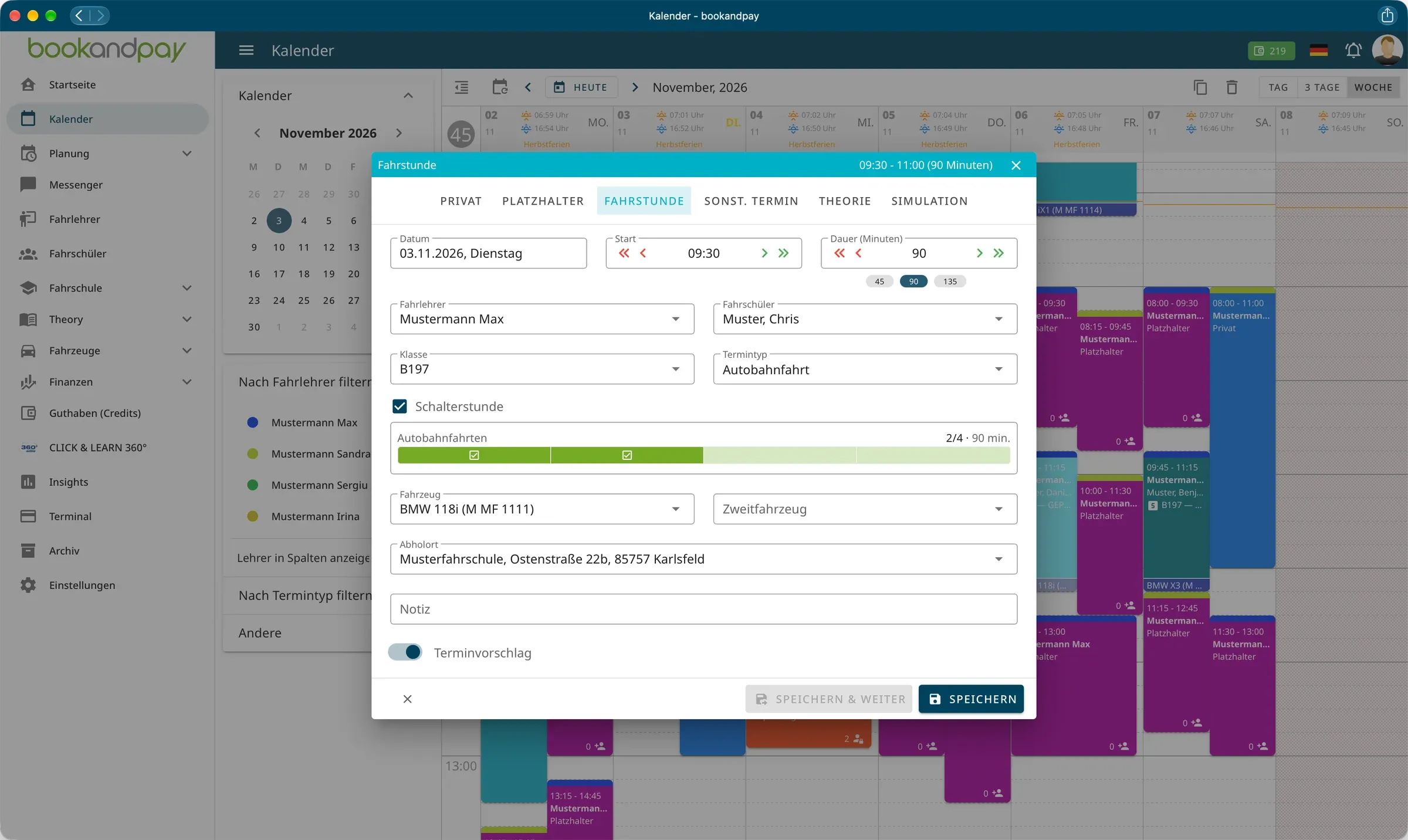This screenshot has width=1408, height=840.
Task: Toggle Mustermann Sergiu instructor filter dot
Action: click(253, 485)
